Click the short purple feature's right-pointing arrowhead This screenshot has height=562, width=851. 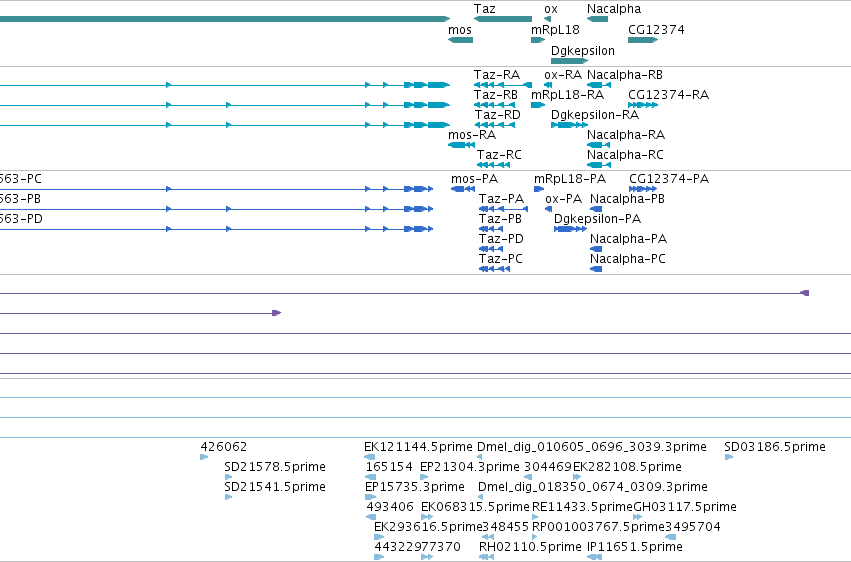(277, 313)
